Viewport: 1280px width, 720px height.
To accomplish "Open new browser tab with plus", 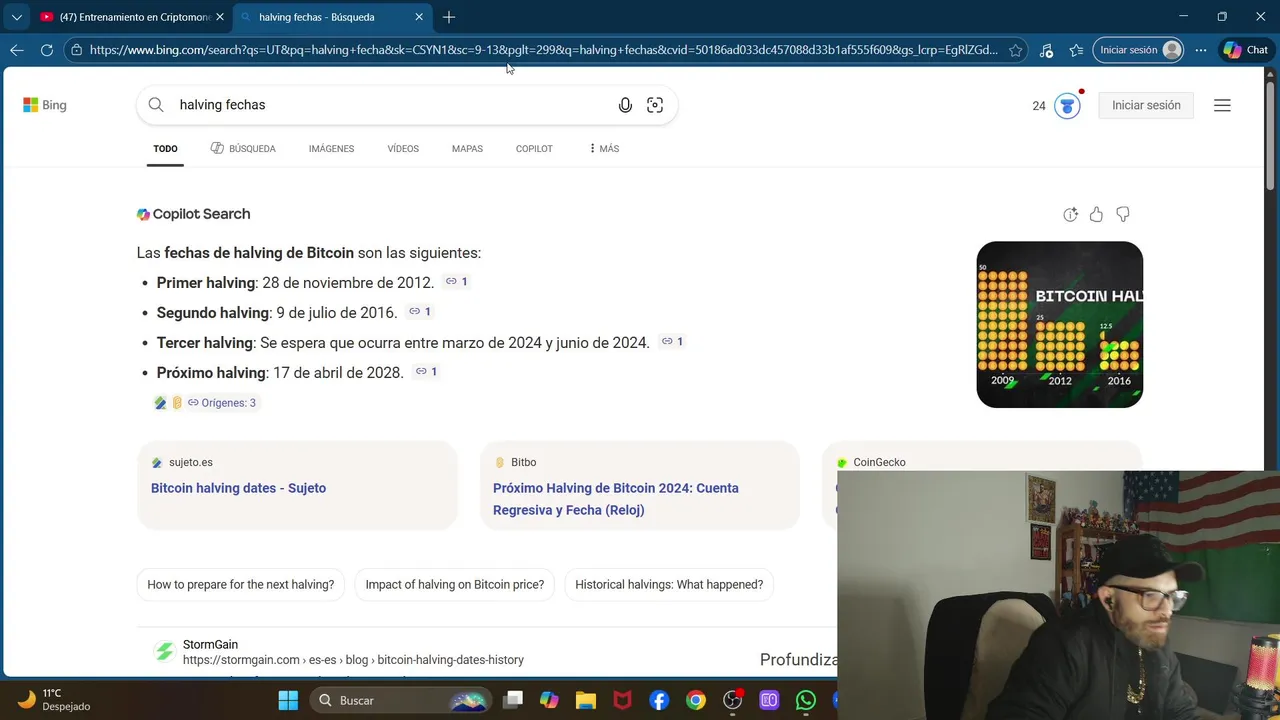I will click(x=449, y=17).
